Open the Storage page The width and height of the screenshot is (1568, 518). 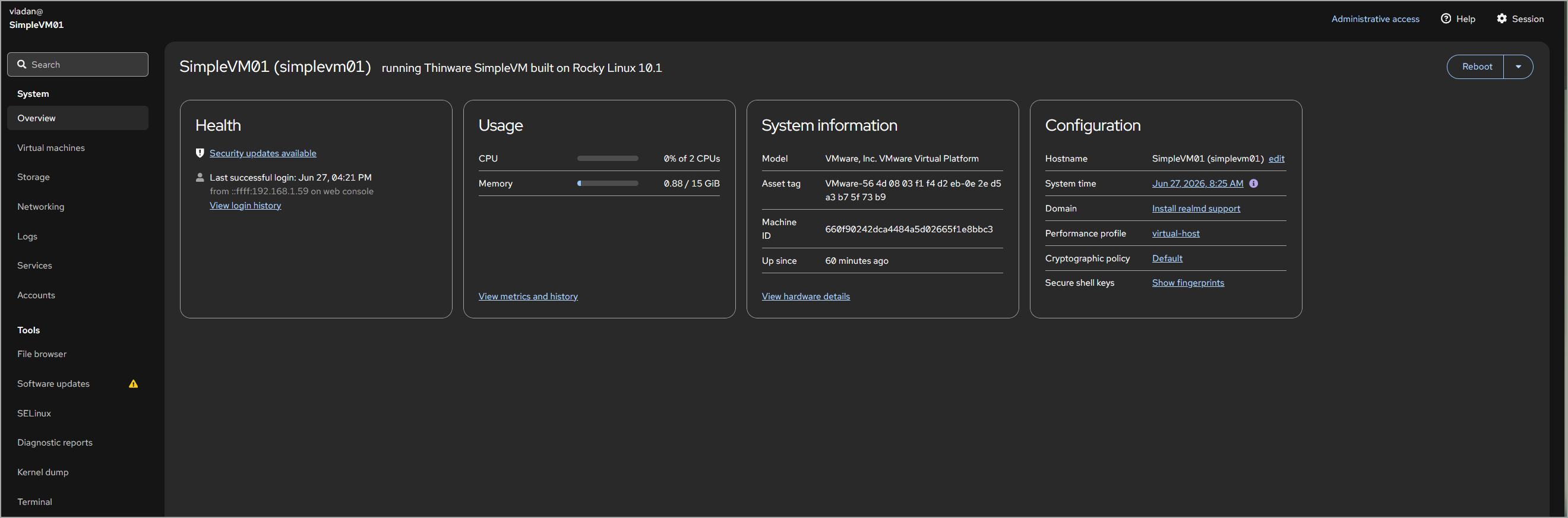click(x=78, y=177)
